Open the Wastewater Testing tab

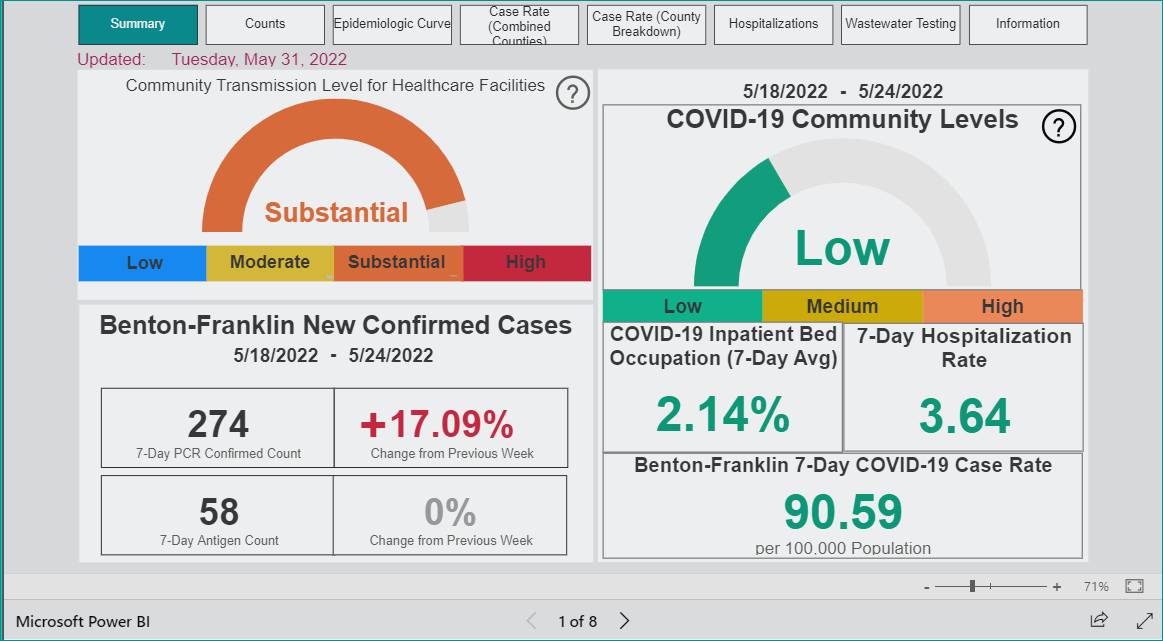[x=900, y=24]
